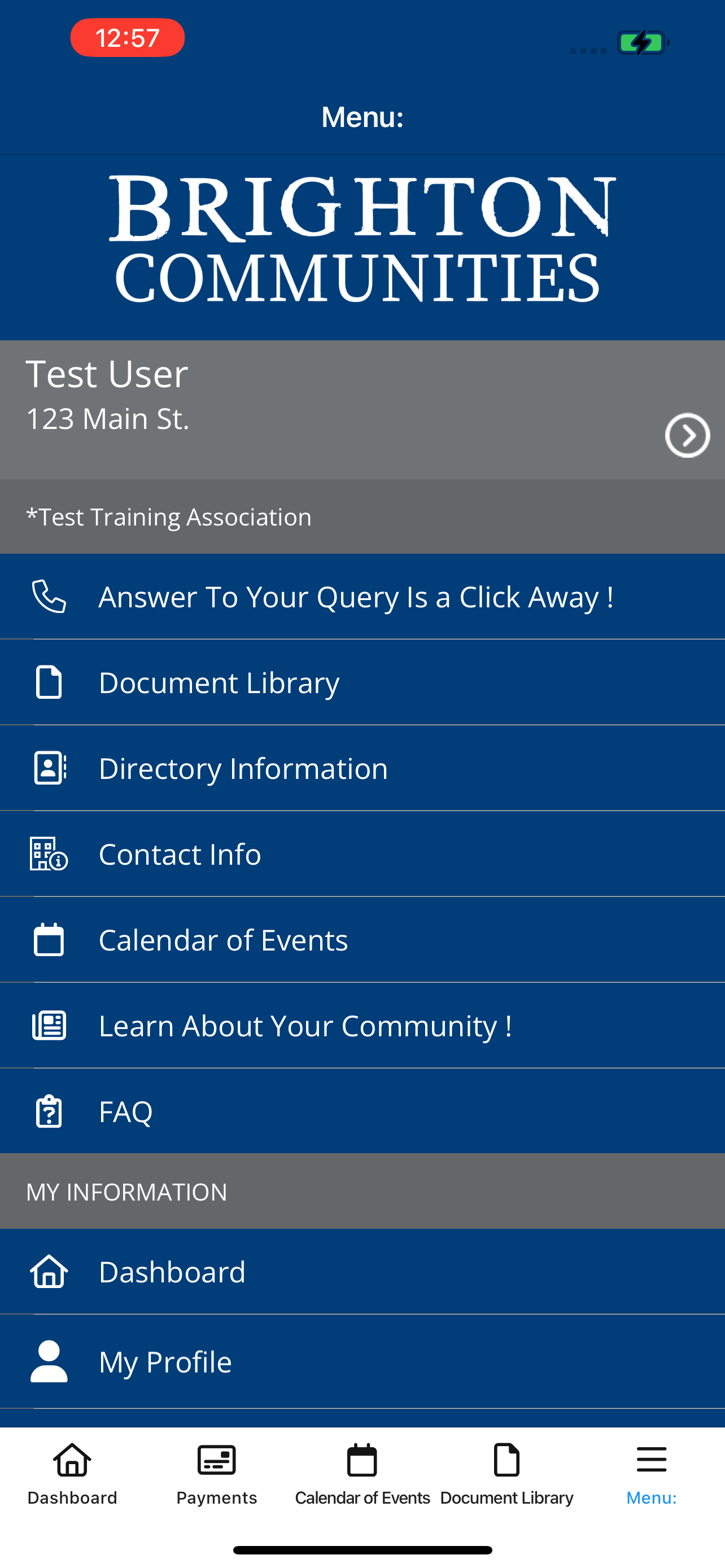
Task: Tap the phone icon beside Answer To Your Query
Action: pyautogui.click(x=49, y=596)
